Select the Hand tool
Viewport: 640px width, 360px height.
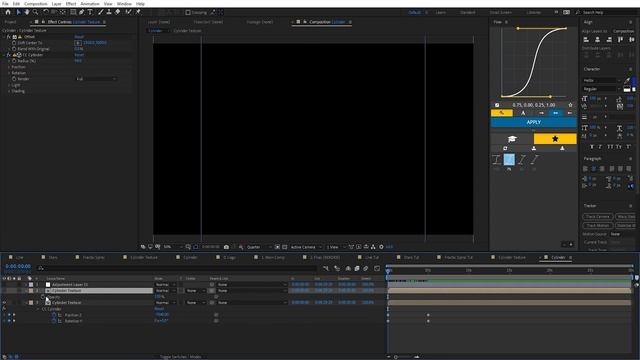click(x=27, y=12)
